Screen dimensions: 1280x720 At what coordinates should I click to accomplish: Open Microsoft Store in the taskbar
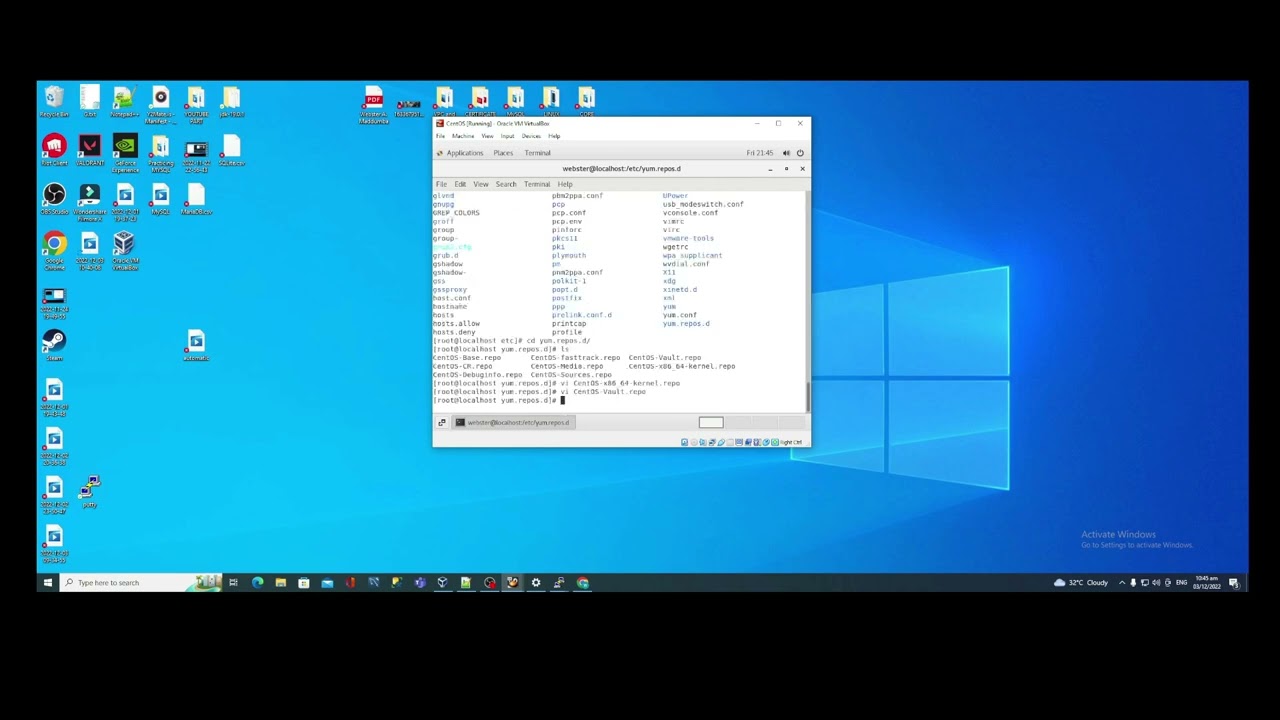[304, 582]
